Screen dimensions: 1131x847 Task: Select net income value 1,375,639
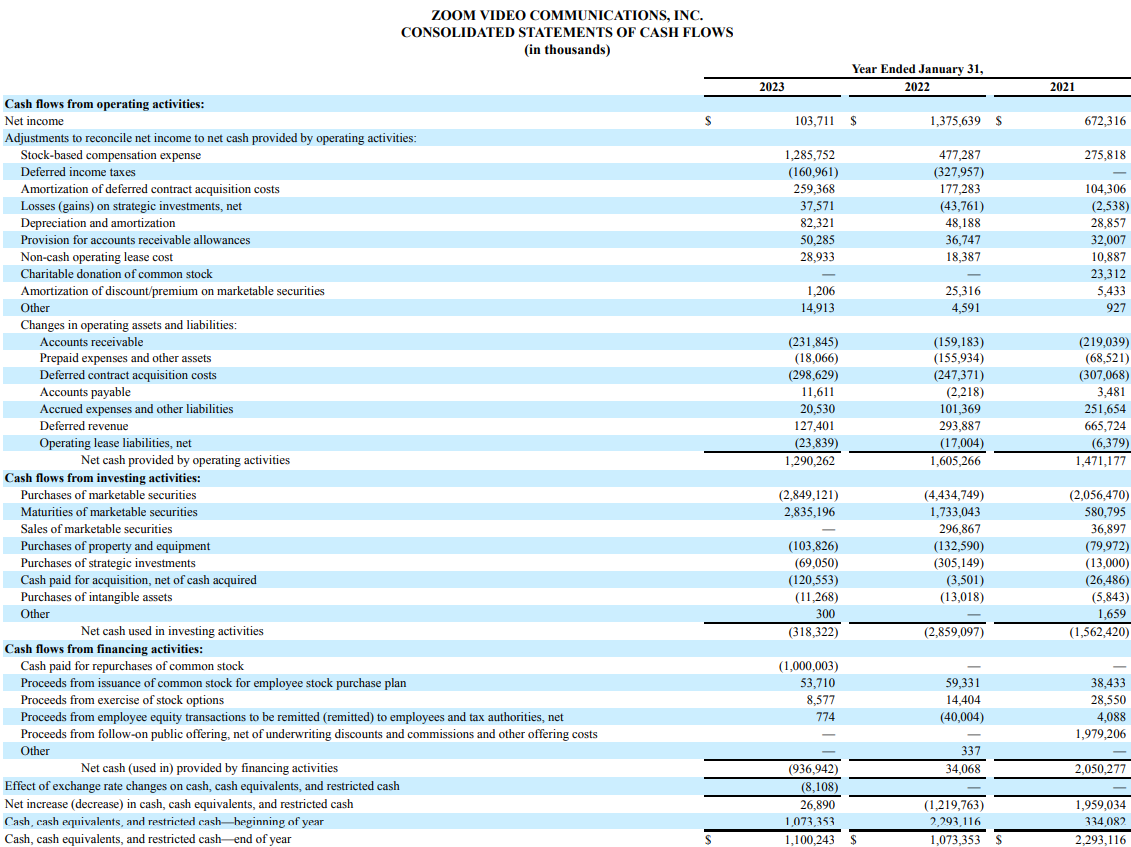point(956,121)
